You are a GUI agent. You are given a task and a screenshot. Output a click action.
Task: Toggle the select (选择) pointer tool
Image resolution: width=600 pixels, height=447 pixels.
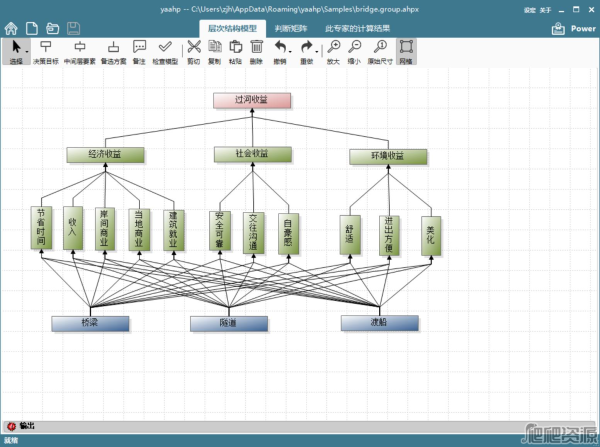[15, 51]
